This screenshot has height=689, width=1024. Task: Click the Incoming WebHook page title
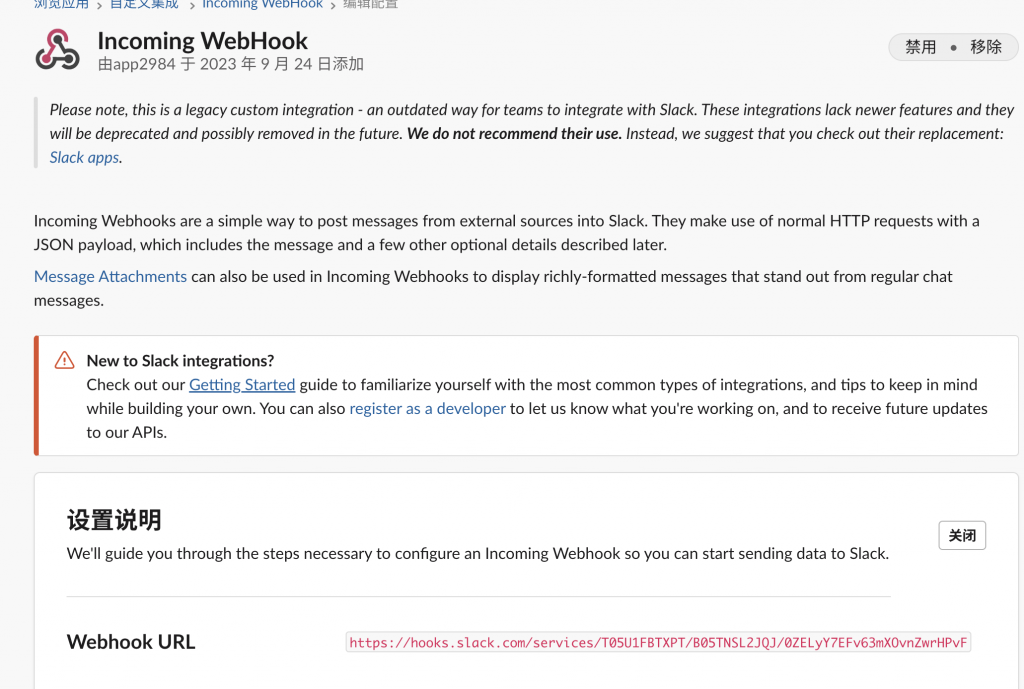tap(203, 41)
